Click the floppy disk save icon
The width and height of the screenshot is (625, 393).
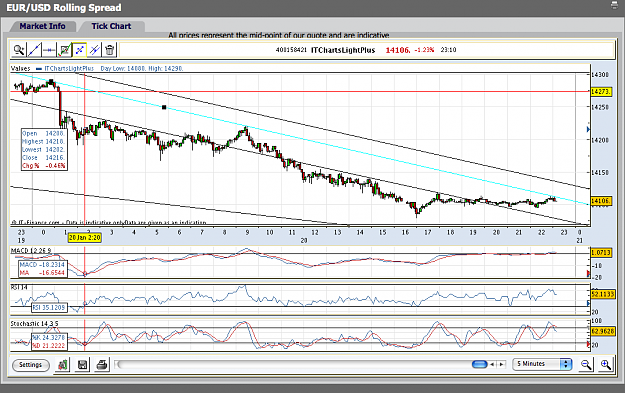pos(83,364)
